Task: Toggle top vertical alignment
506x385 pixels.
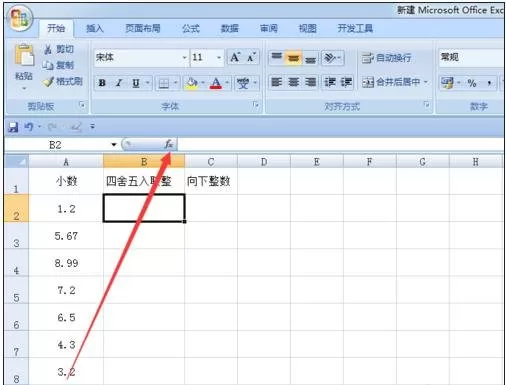Action: (x=276, y=58)
